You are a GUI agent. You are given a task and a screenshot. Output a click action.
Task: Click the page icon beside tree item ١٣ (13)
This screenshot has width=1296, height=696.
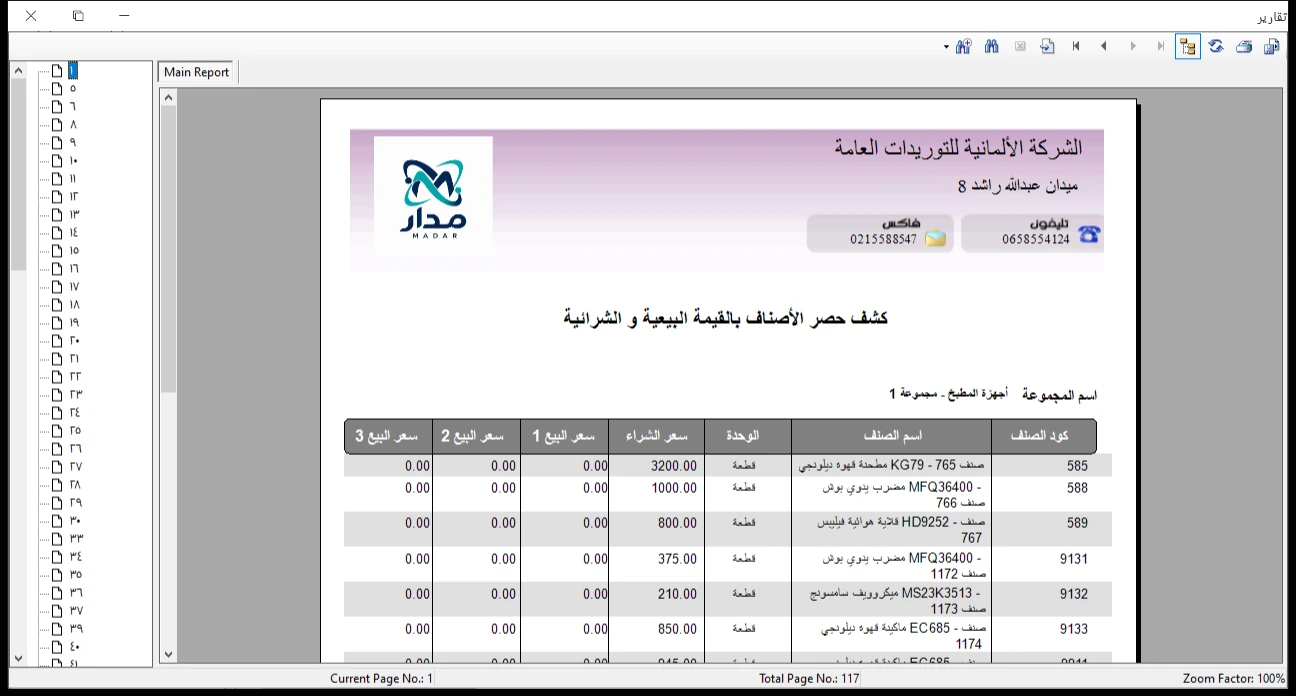(x=57, y=215)
